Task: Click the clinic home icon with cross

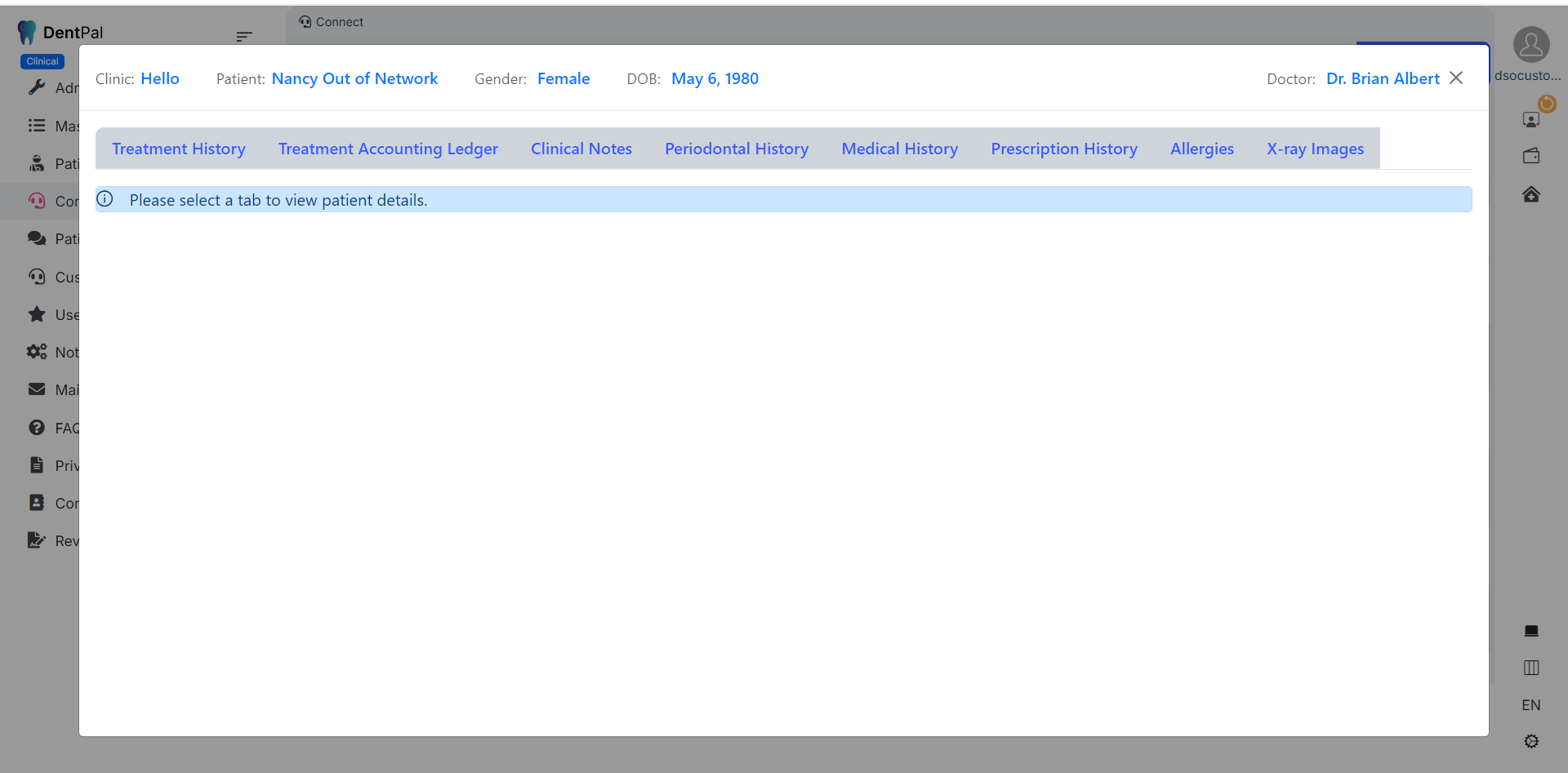Action: point(1531,194)
